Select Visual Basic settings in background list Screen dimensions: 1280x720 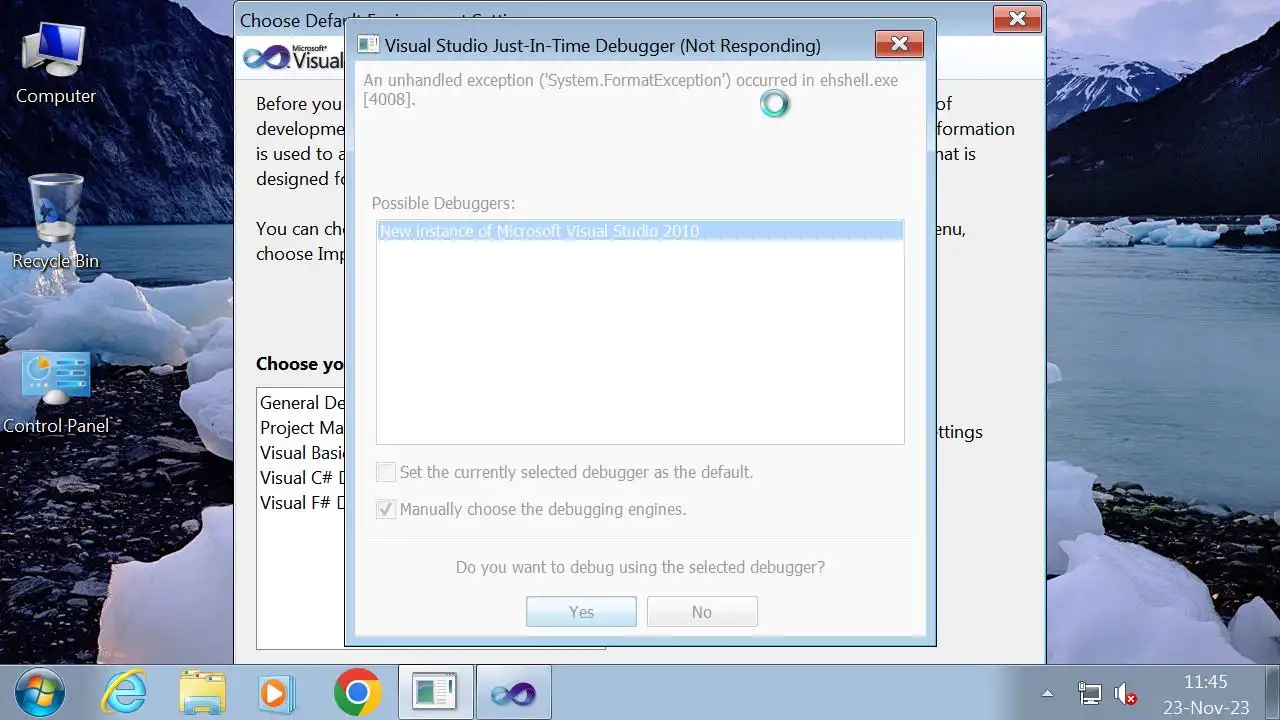click(302, 453)
